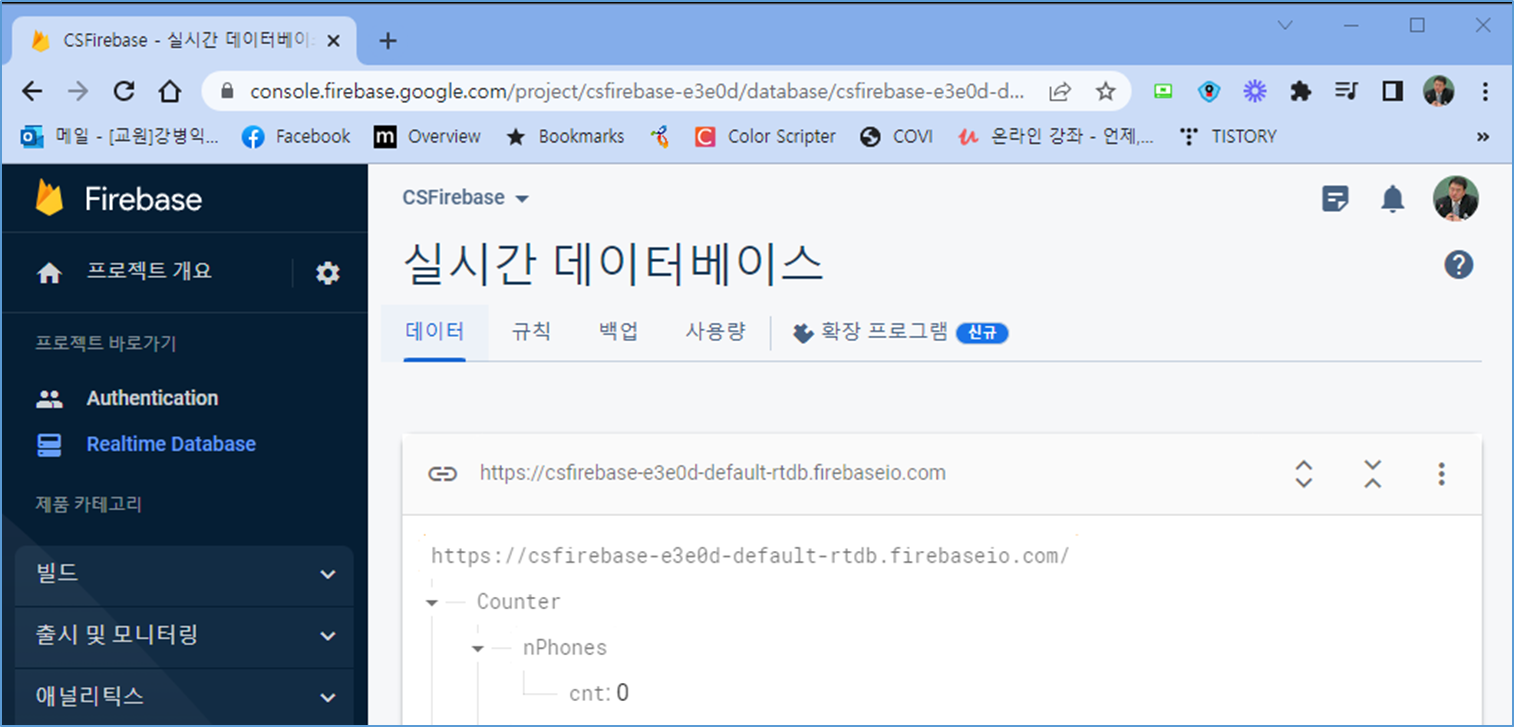Open the help question mark icon
This screenshot has width=1514, height=727.
point(1459,265)
